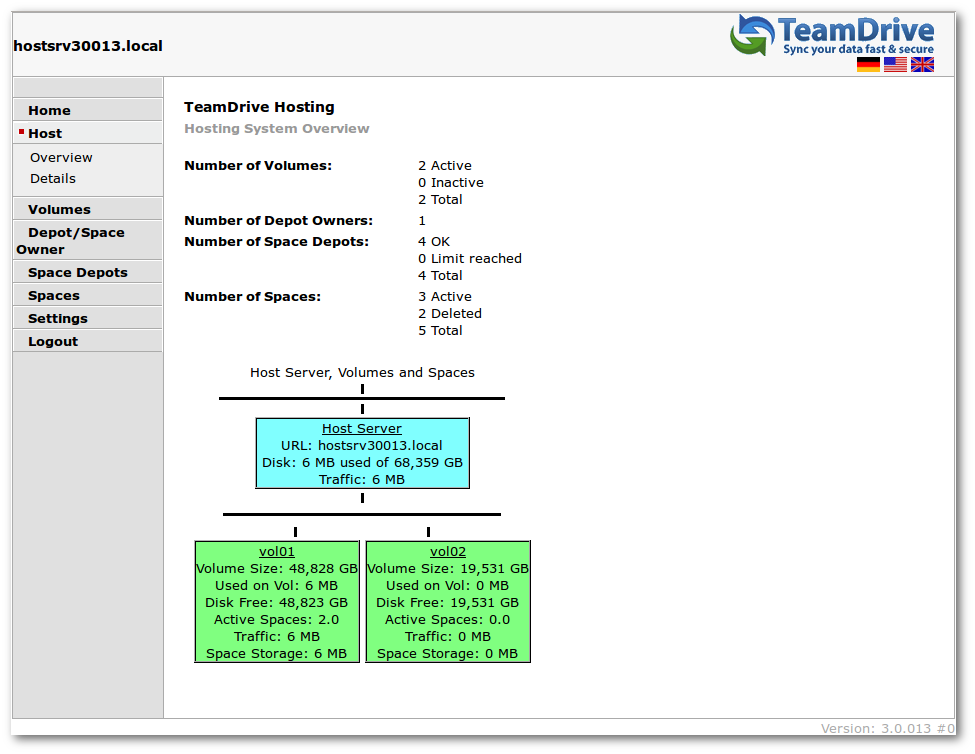975x754 pixels.
Task: Click 'Volume Size: 19,531 GB' in vol02
Action: click(x=448, y=569)
